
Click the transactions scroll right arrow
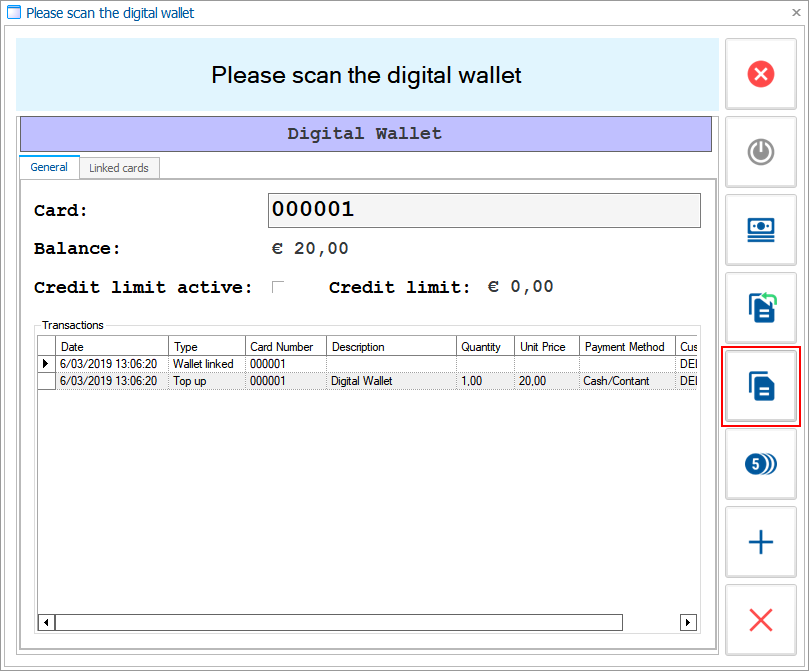click(688, 623)
